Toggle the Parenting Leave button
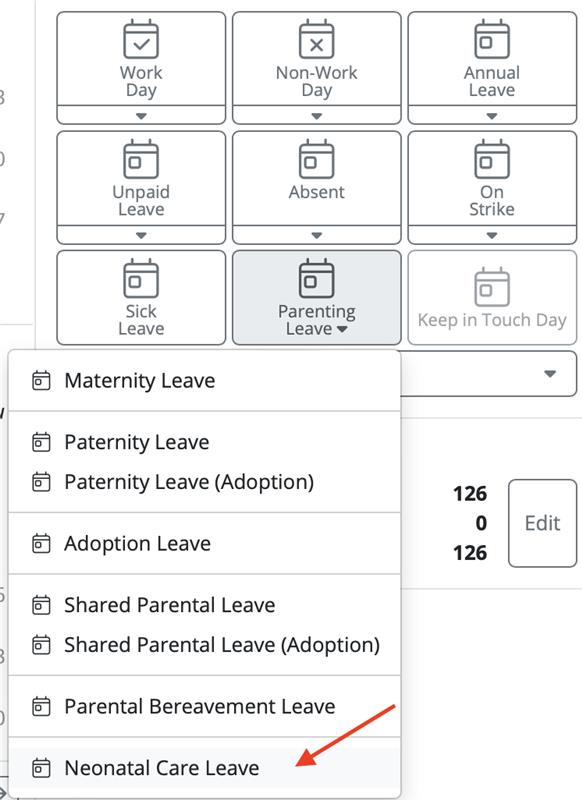The width and height of the screenshot is (582, 800). click(317, 297)
